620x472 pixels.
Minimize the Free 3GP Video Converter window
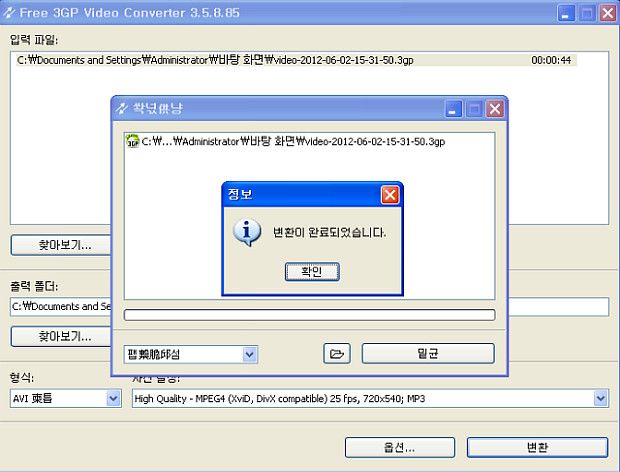566,13
